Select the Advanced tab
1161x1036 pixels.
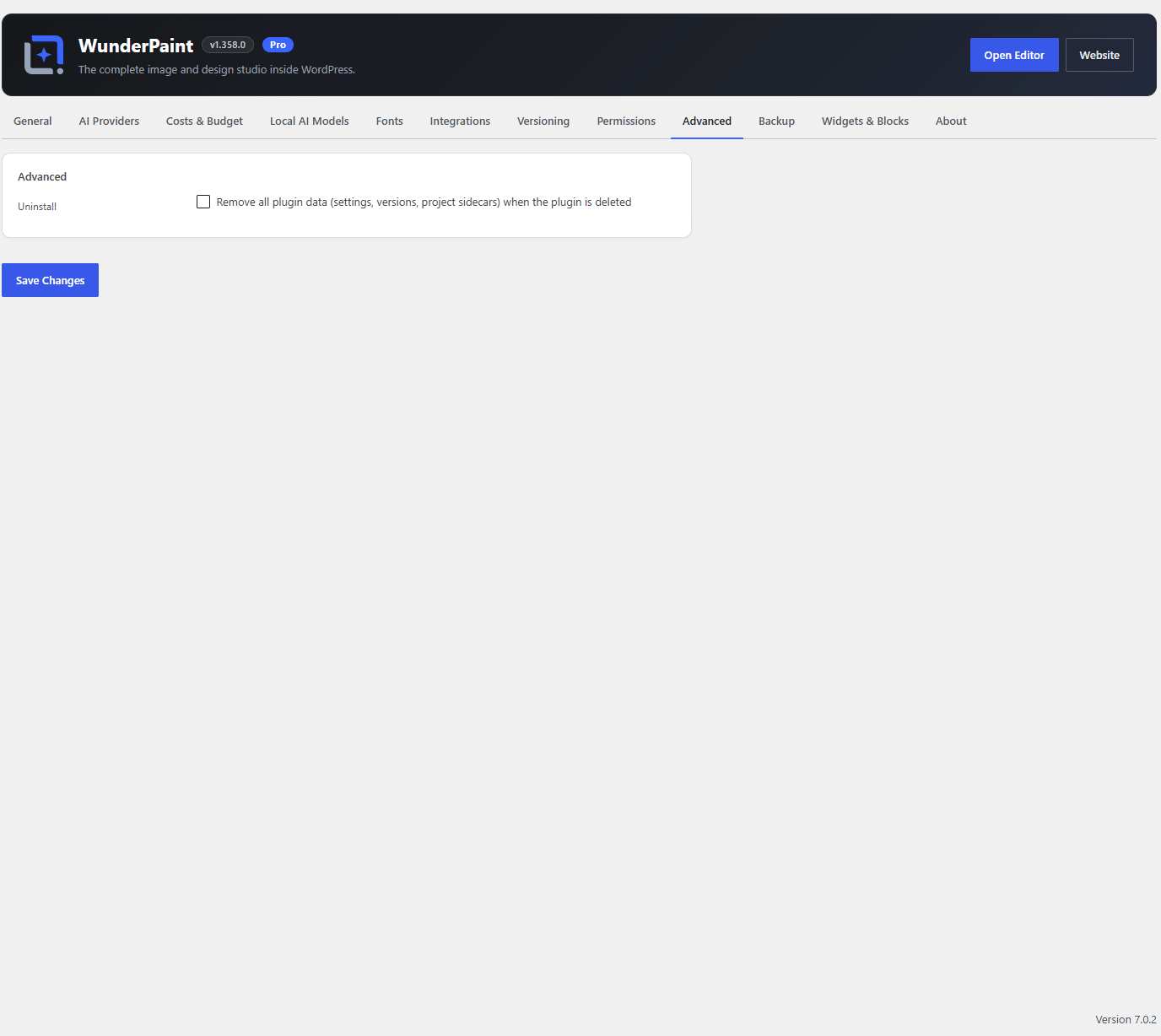coord(707,121)
